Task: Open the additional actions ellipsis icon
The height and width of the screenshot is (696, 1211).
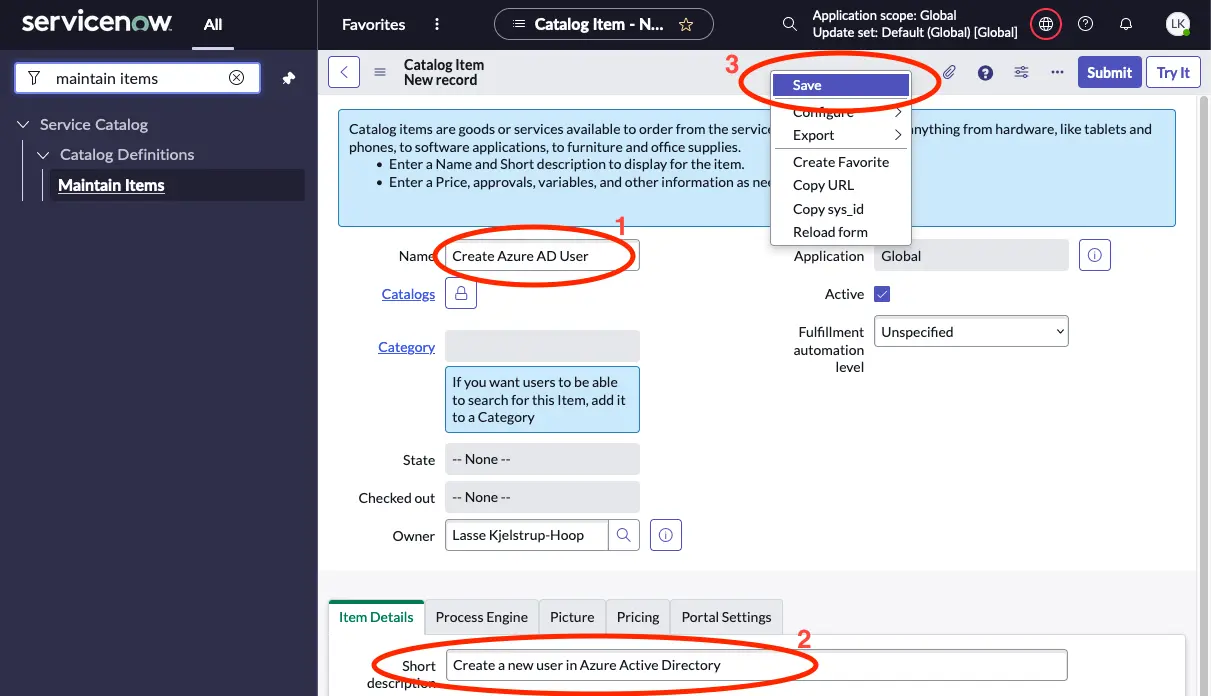Action: (x=1057, y=72)
